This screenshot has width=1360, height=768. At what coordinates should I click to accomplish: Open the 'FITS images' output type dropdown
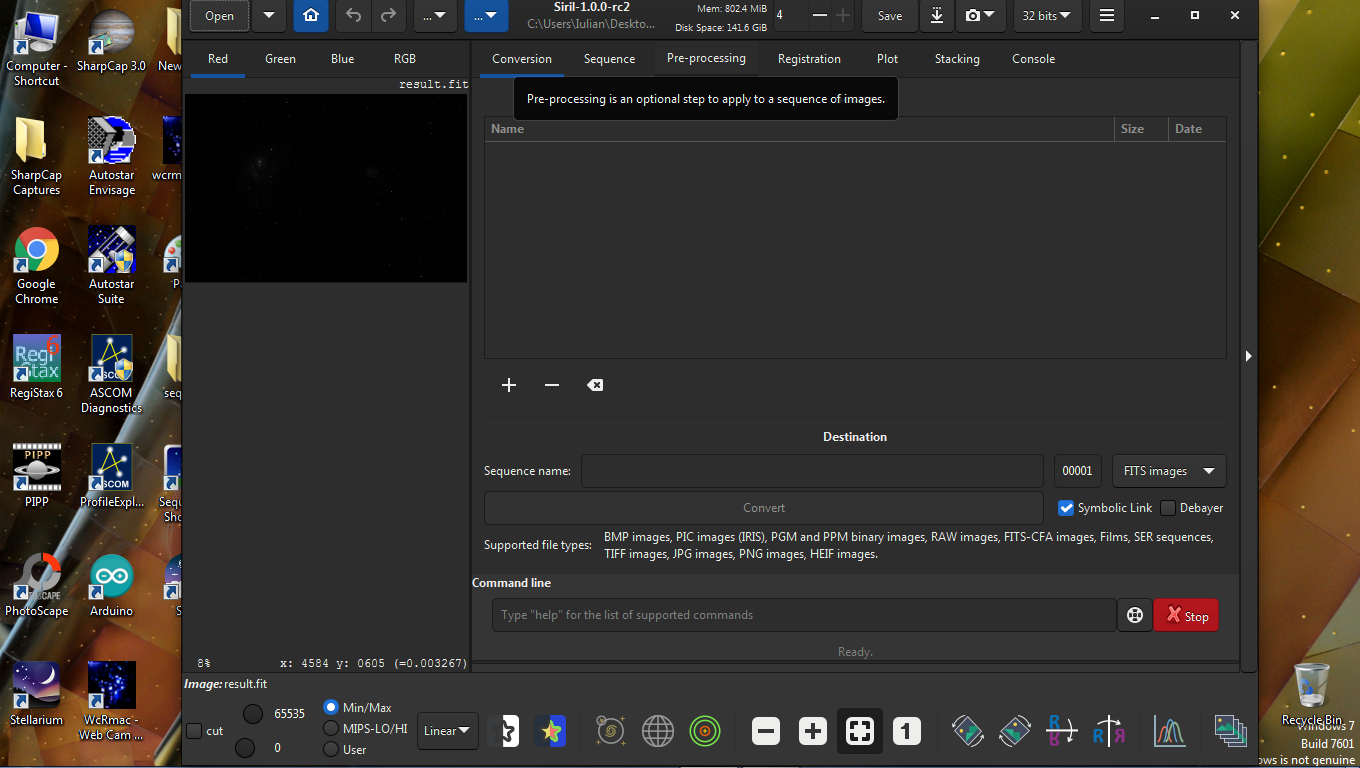point(1169,471)
